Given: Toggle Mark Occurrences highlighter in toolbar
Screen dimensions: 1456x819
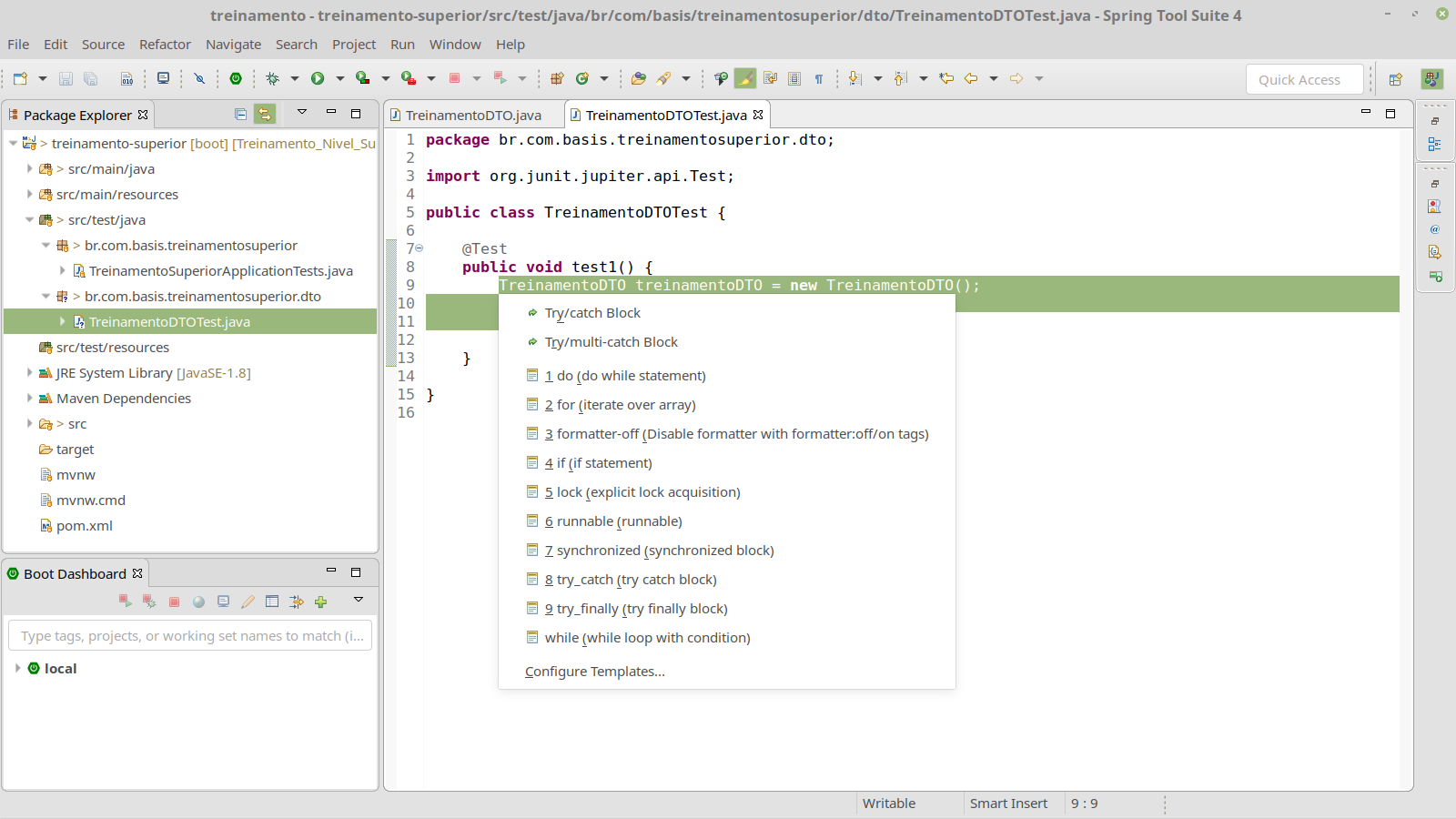Looking at the screenshot, I should 745,78.
